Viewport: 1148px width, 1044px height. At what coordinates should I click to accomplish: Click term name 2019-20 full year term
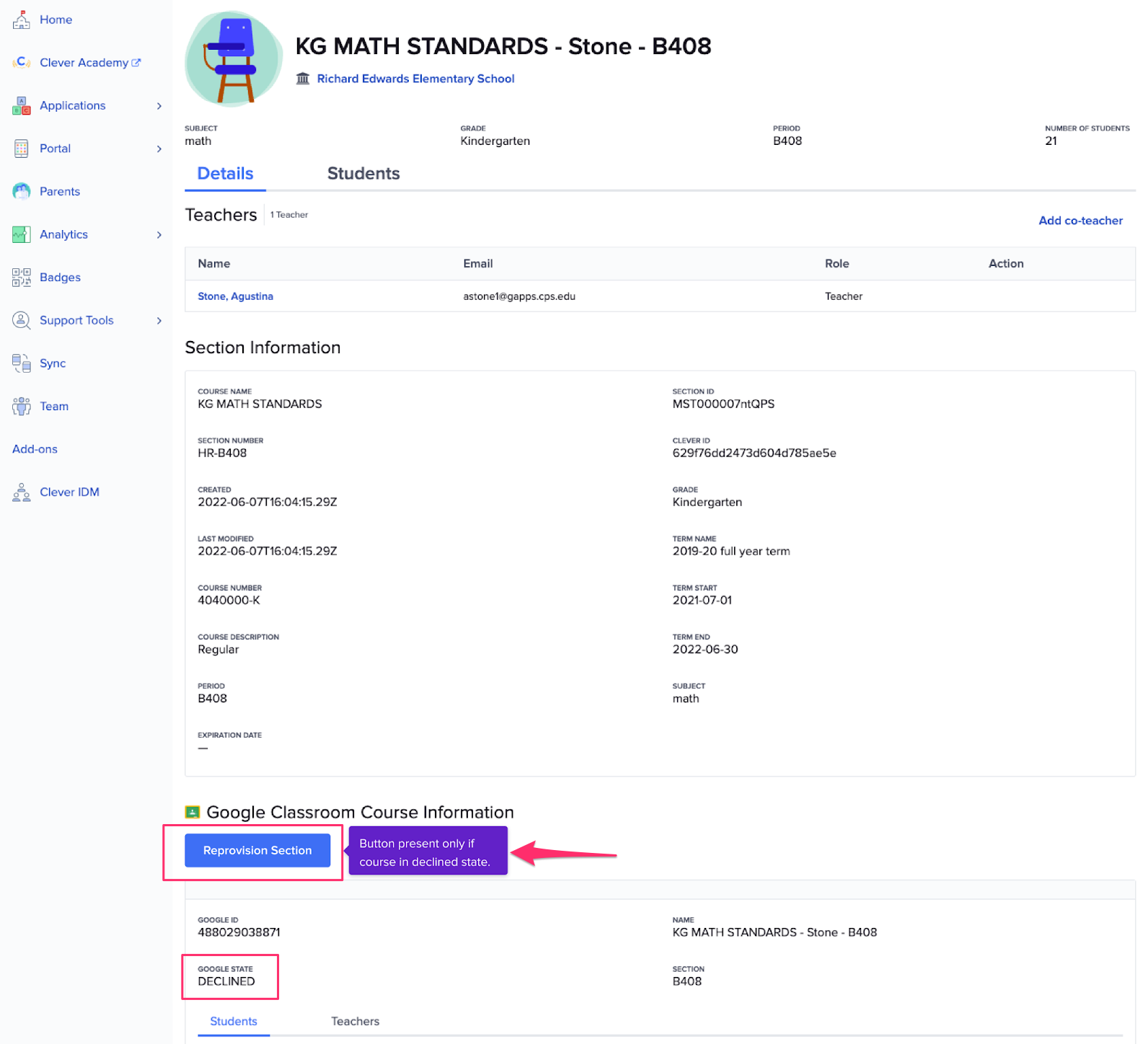pos(731,552)
